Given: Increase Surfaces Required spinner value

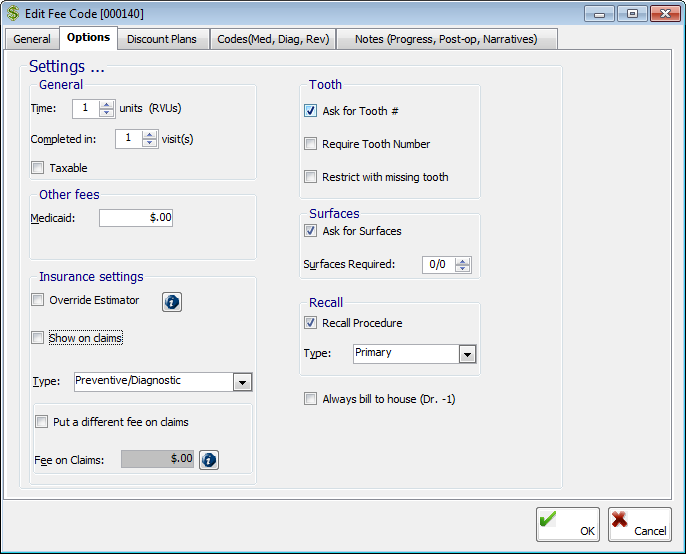Looking at the screenshot, I should coord(461,260).
